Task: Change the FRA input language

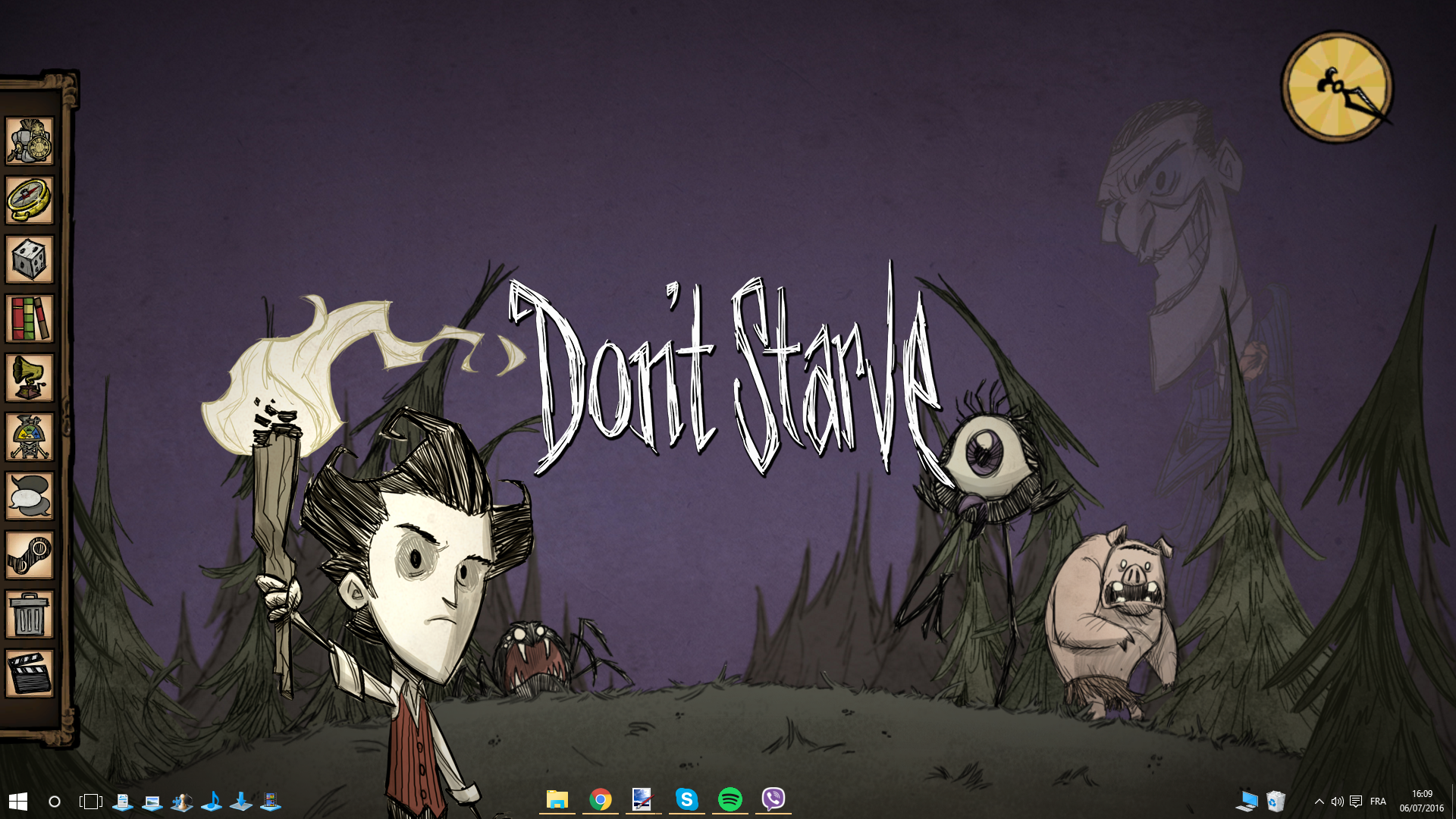Action: click(x=1378, y=802)
